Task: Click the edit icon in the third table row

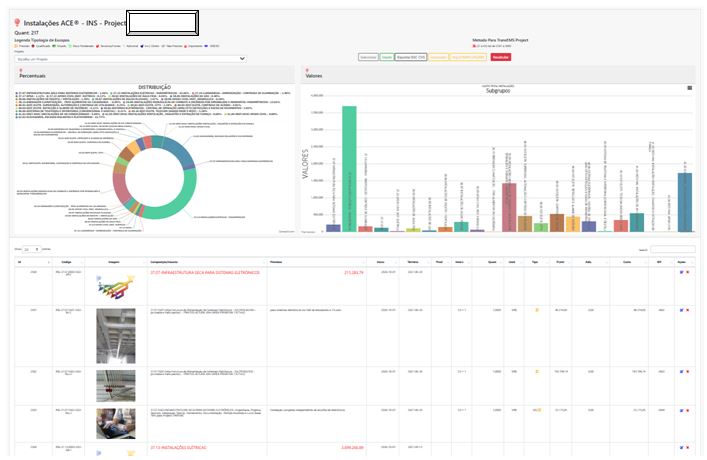Action: coord(680,369)
